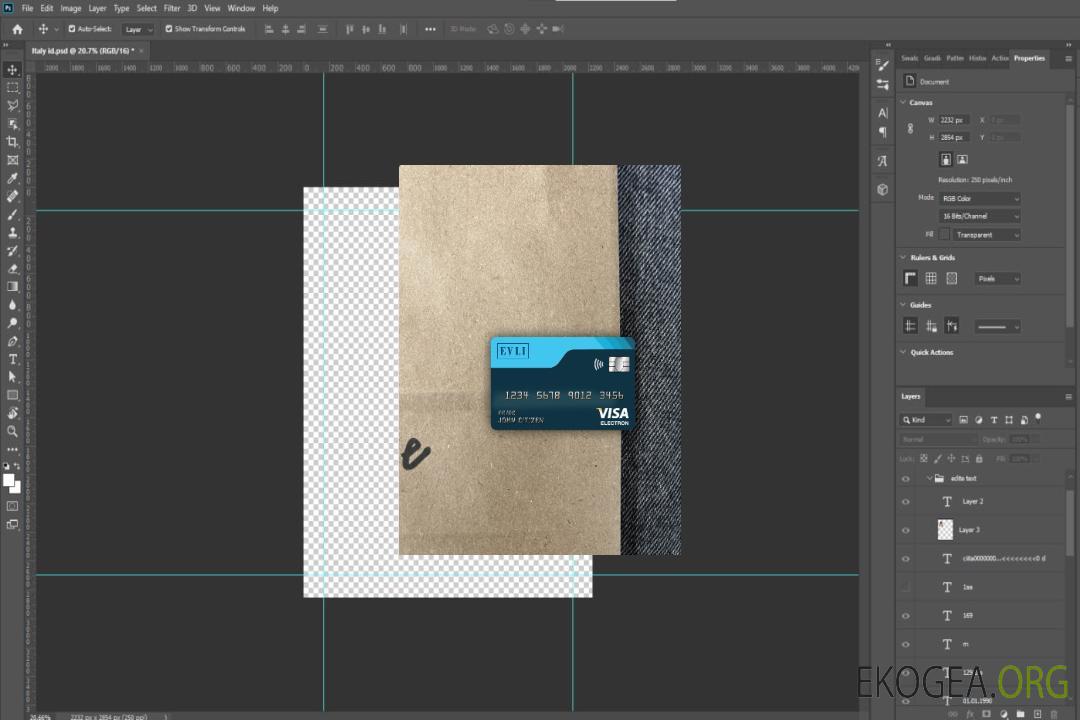The width and height of the screenshot is (1080, 720).
Task: Open the Window menu
Action: pyautogui.click(x=241, y=8)
